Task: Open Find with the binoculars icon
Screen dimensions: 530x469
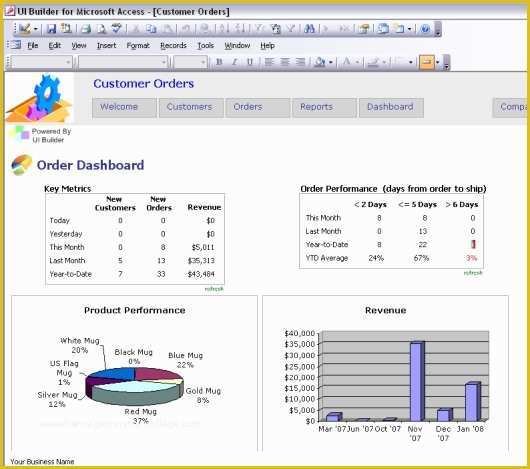Action: click(x=309, y=29)
